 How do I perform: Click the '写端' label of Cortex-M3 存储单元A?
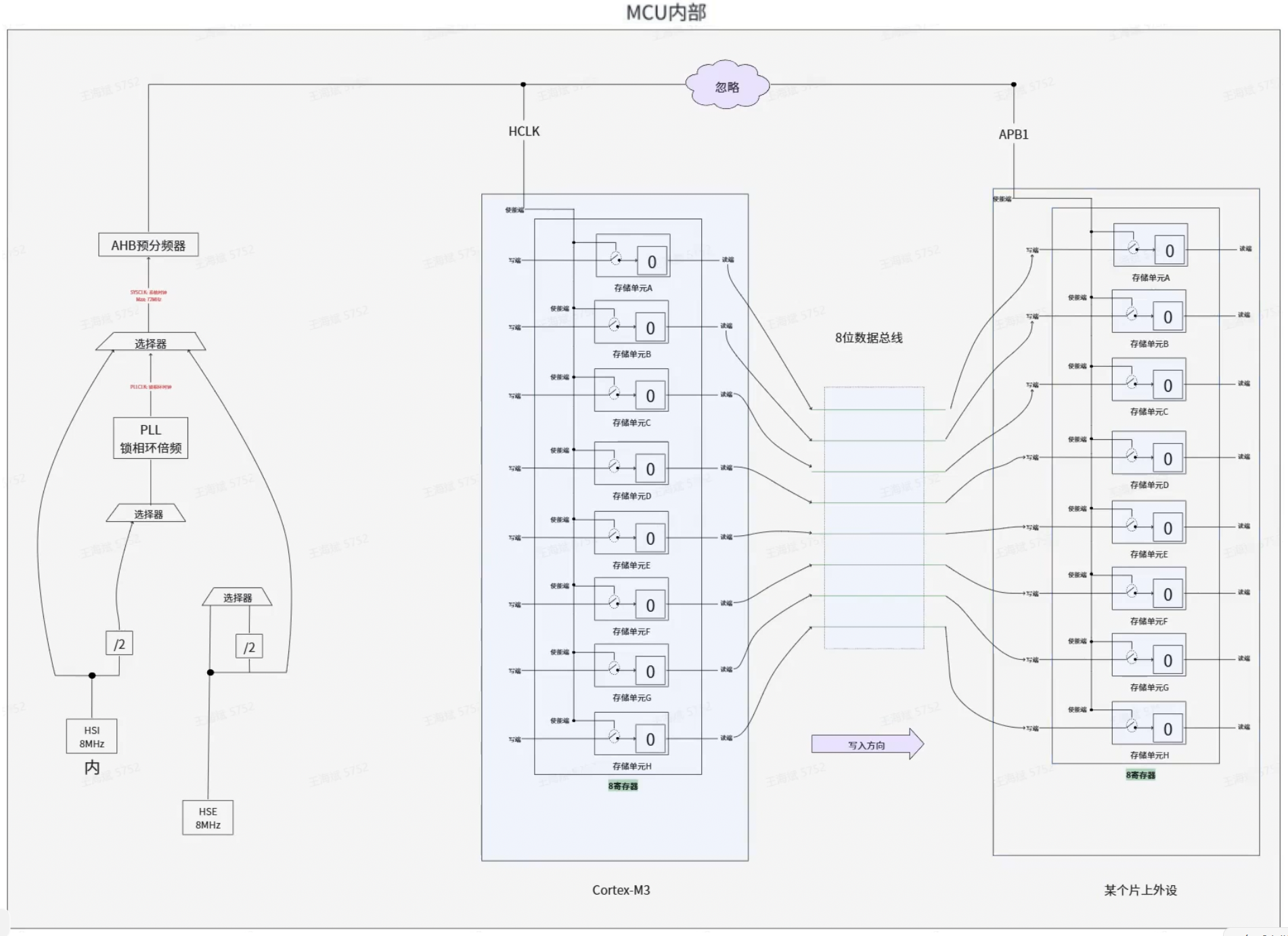pos(515,260)
